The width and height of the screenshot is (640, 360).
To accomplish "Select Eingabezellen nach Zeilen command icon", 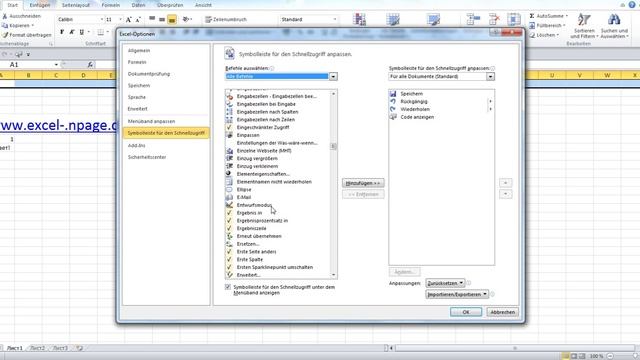I will coord(229,120).
